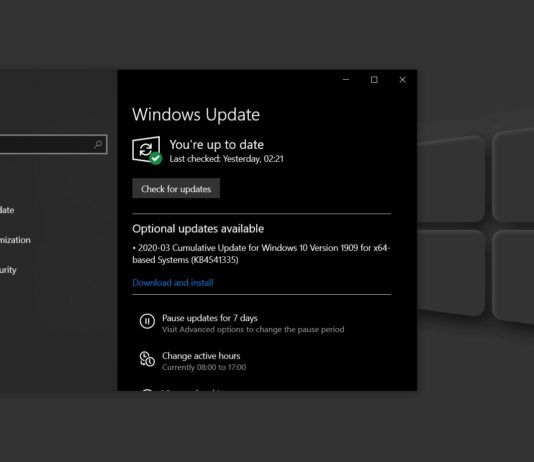Click the Windows Update page title
This screenshot has width=534, height=462.
(x=196, y=115)
